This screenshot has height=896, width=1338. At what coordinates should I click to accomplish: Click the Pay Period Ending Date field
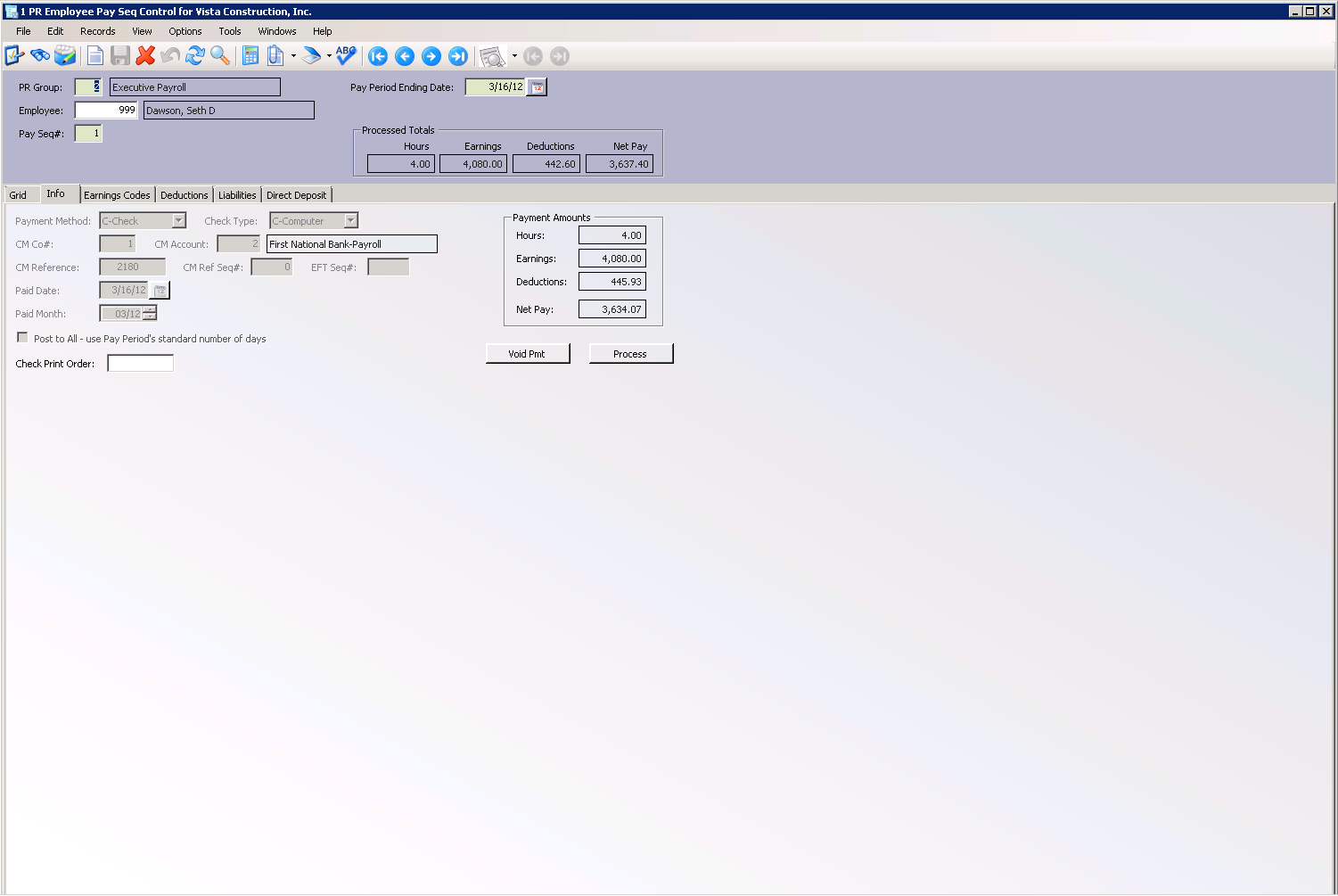[496, 87]
